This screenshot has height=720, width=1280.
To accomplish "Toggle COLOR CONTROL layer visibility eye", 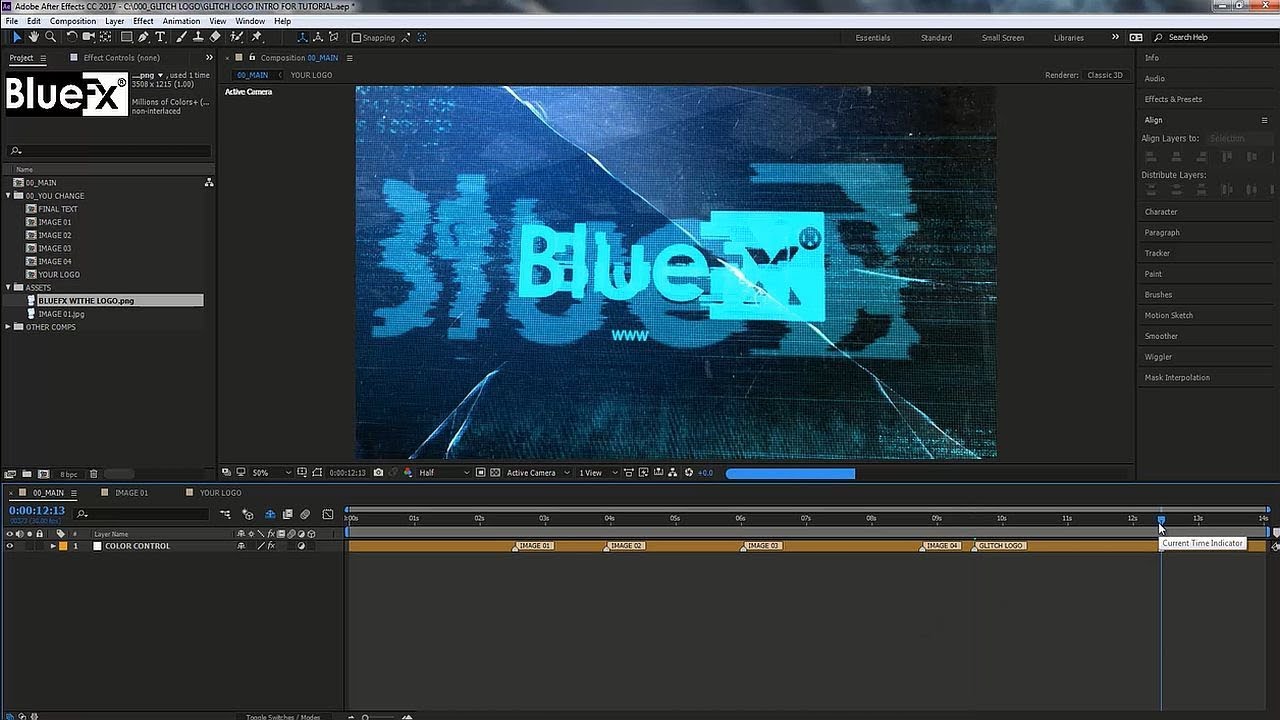I will point(10,546).
